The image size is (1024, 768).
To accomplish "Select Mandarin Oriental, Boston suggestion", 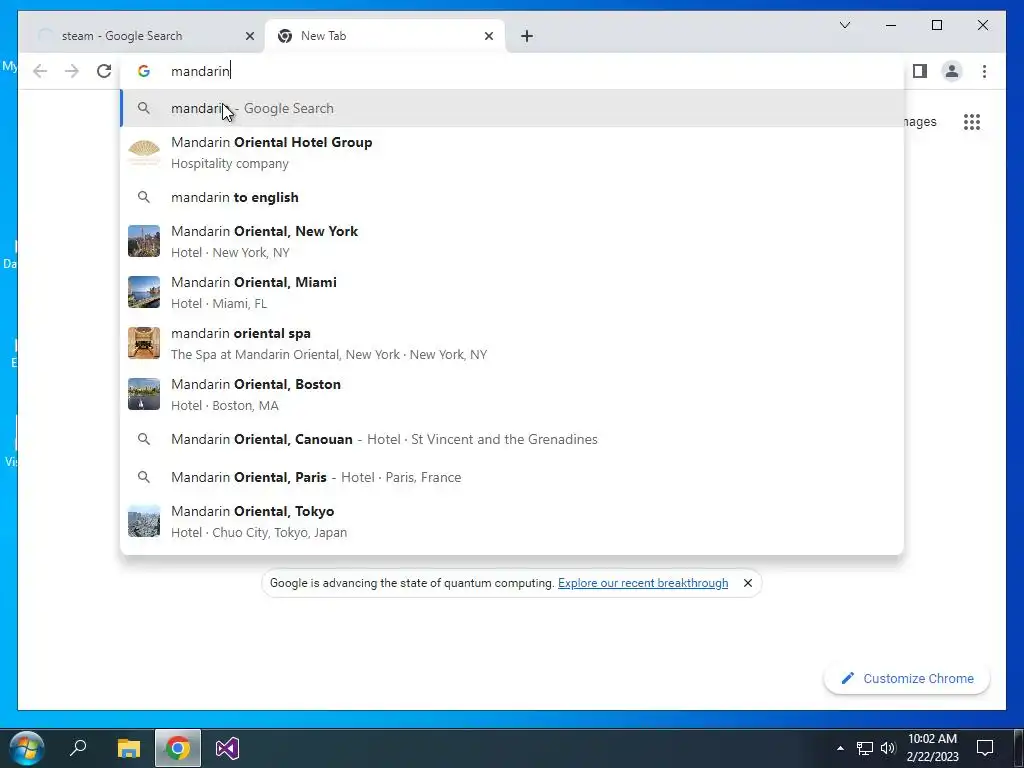I will pos(512,394).
